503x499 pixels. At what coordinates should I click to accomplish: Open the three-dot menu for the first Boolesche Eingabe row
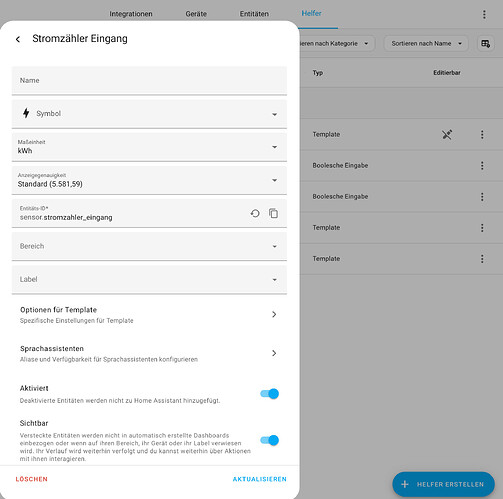coord(482,166)
